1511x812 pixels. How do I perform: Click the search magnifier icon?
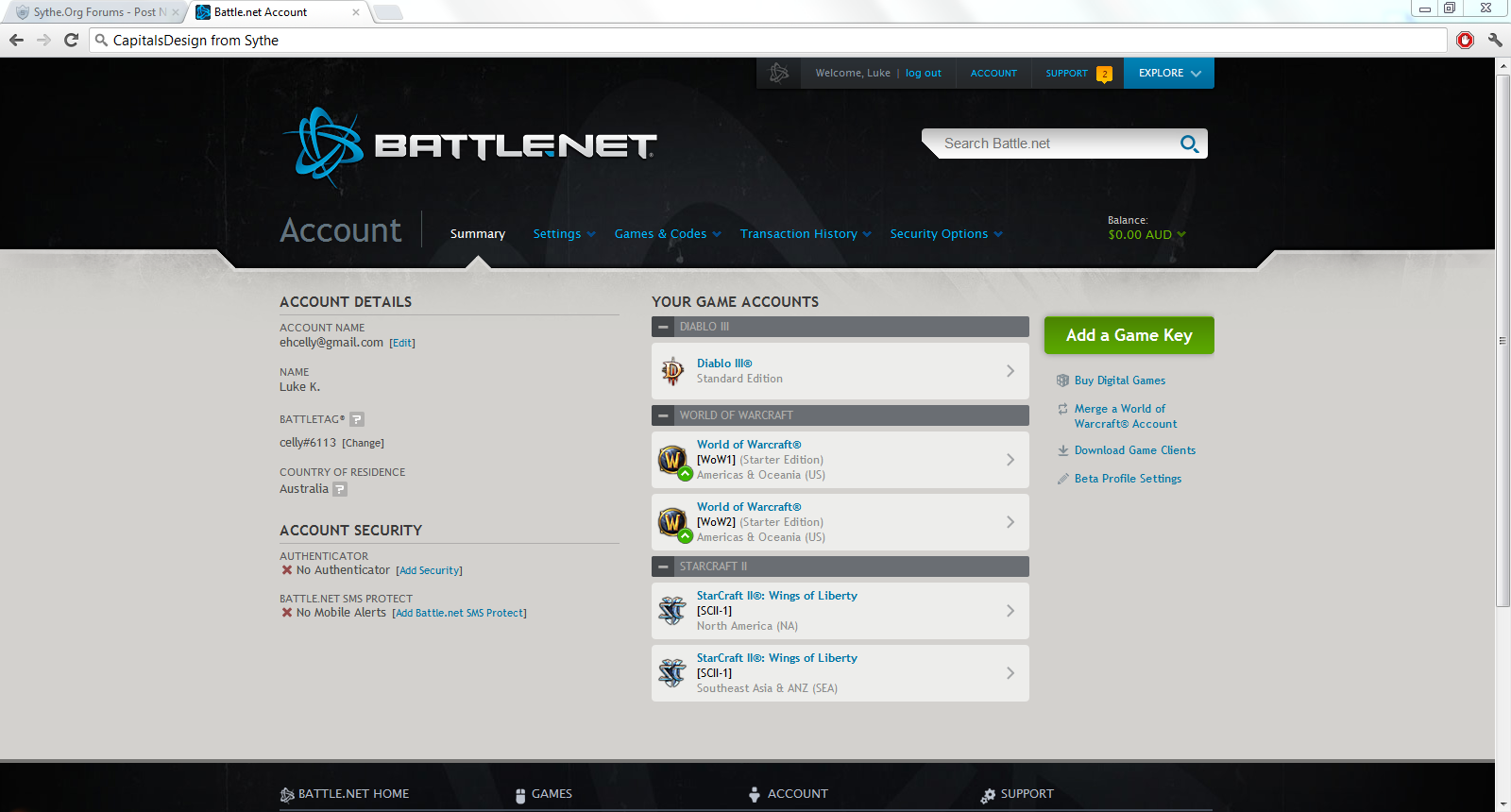(x=1189, y=144)
